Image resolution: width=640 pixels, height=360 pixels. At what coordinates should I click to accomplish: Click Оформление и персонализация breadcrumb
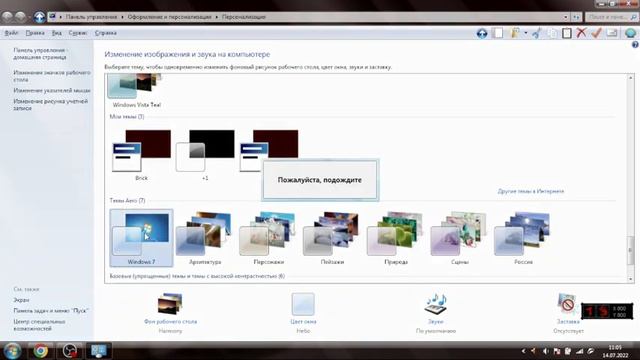[x=169, y=17]
